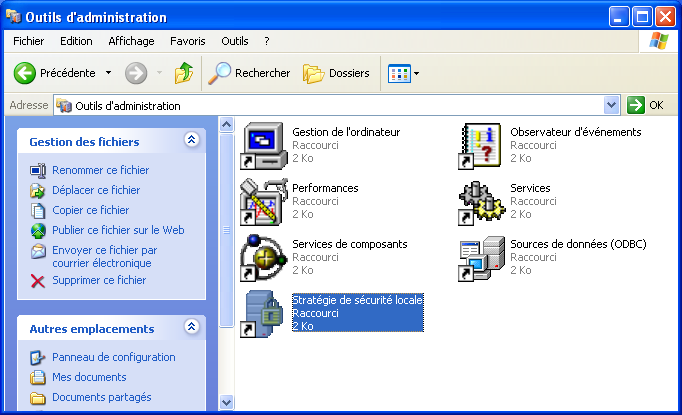Click the up-folder (Parent) toolbar icon
This screenshot has height=415, width=682.
(183, 73)
